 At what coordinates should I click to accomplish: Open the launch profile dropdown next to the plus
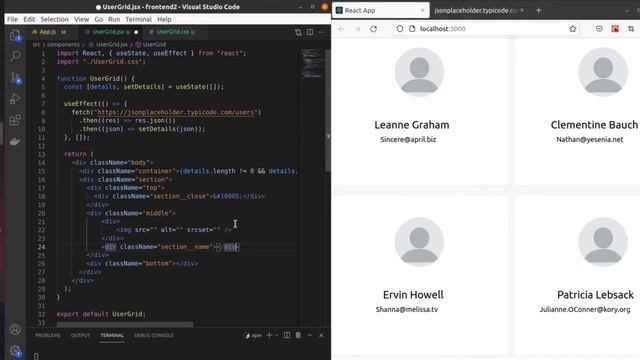pyautogui.click(x=276, y=335)
